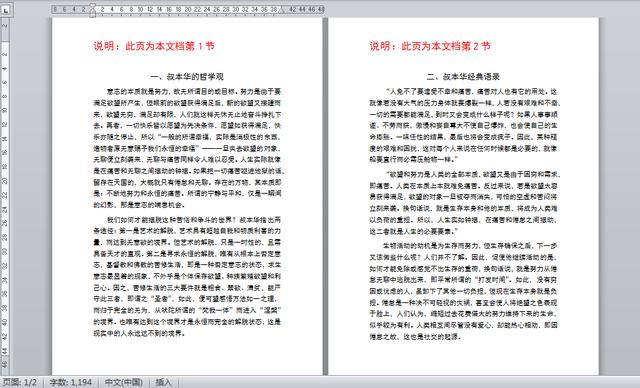Click red note 说明：此页为本文档第 2 节
Screen dimensions: 640x388
[x=430, y=46]
